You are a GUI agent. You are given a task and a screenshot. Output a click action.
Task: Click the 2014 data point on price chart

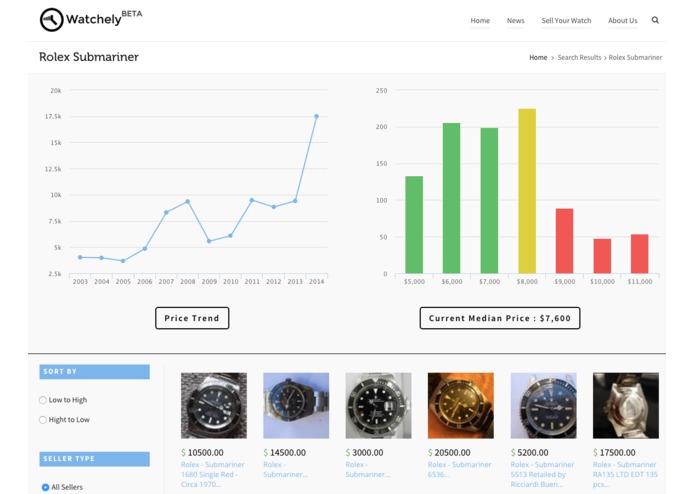click(316, 116)
